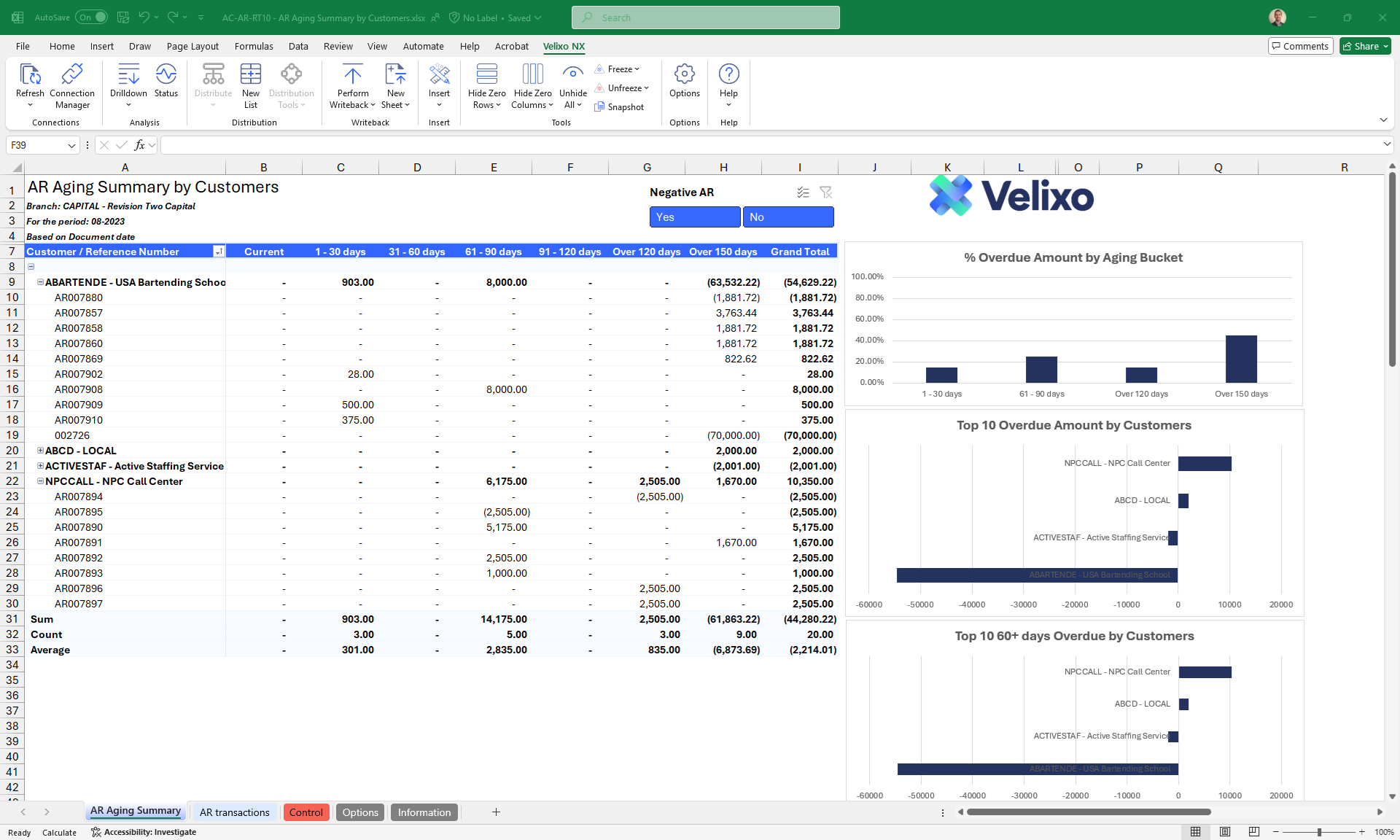The height and width of the screenshot is (840, 1400).
Task: Click the zoom slider handle
Action: pyautogui.click(x=1319, y=832)
